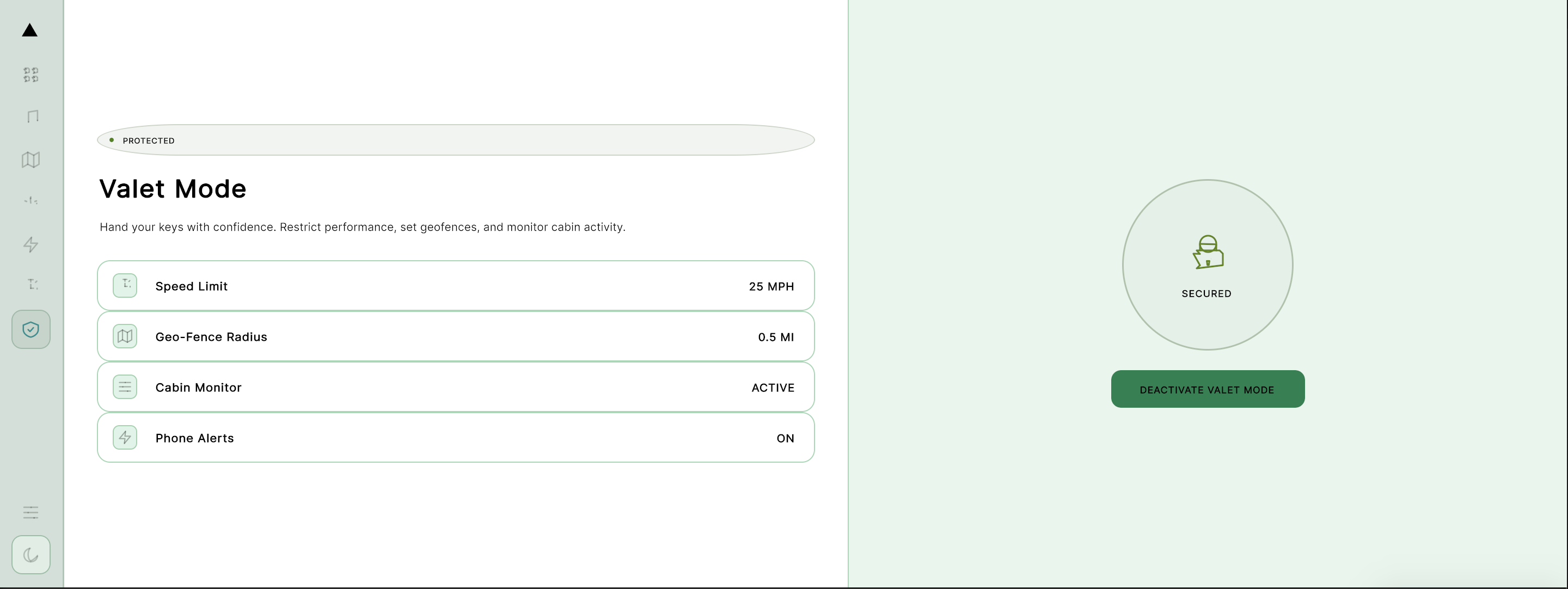Select the shield Valet Mode sidebar icon
1568x589 pixels.
click(30, 329)
